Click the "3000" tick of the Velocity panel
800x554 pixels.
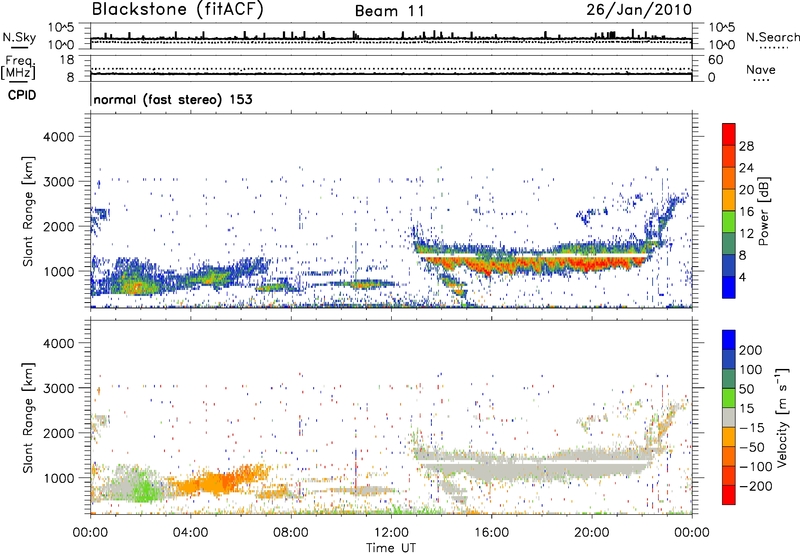tap(59, 388)
